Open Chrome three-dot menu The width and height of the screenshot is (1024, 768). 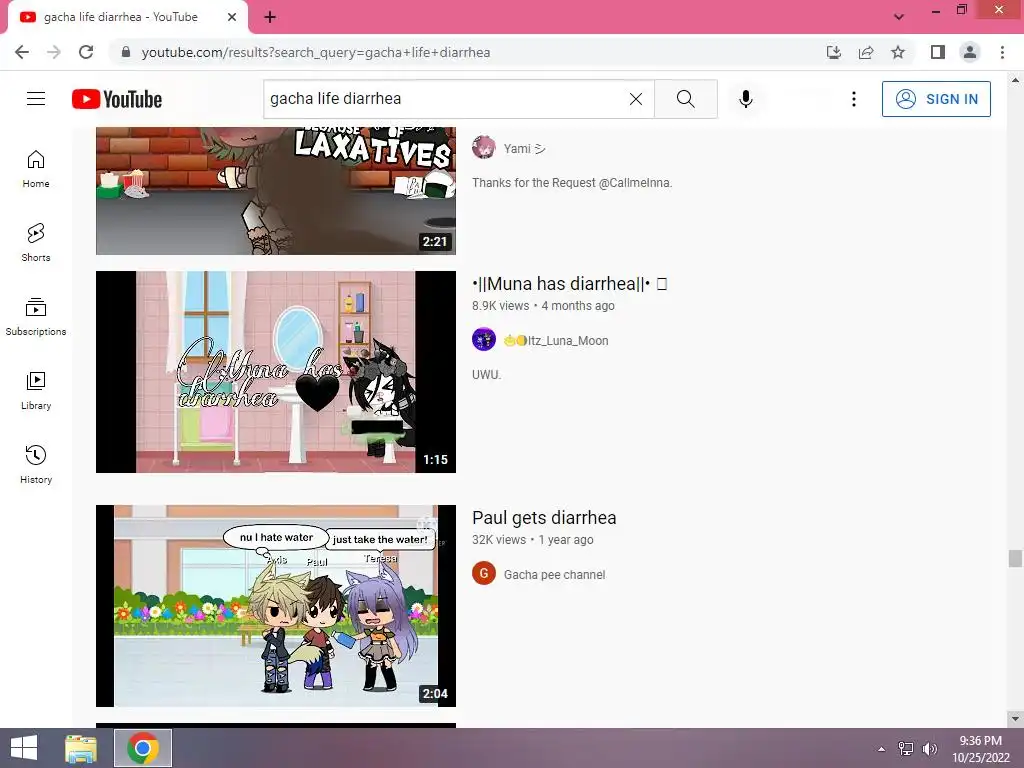[x=1002, y=52]
